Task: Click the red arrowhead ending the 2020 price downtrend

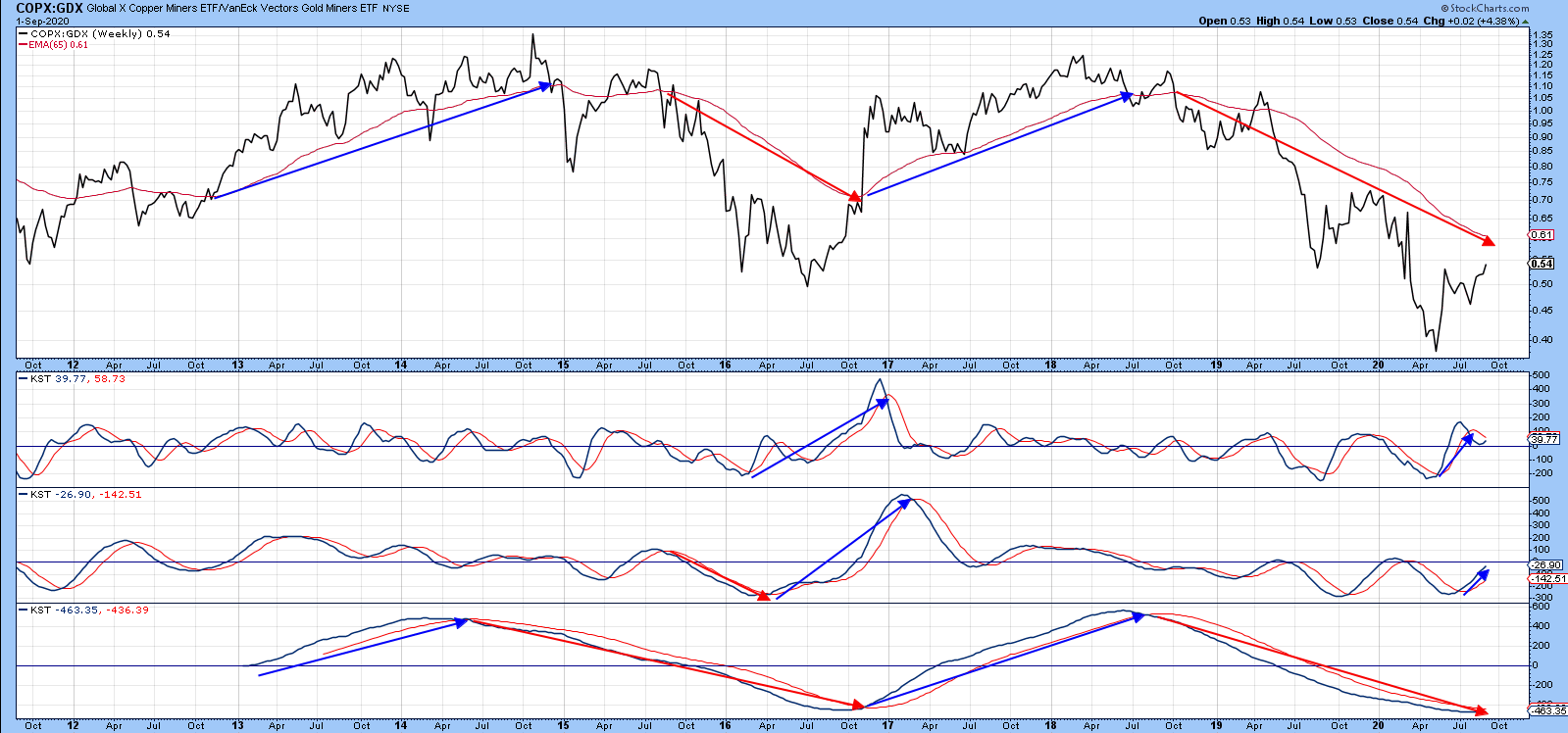Action: pyautogui.click(x=1489, y=240)
